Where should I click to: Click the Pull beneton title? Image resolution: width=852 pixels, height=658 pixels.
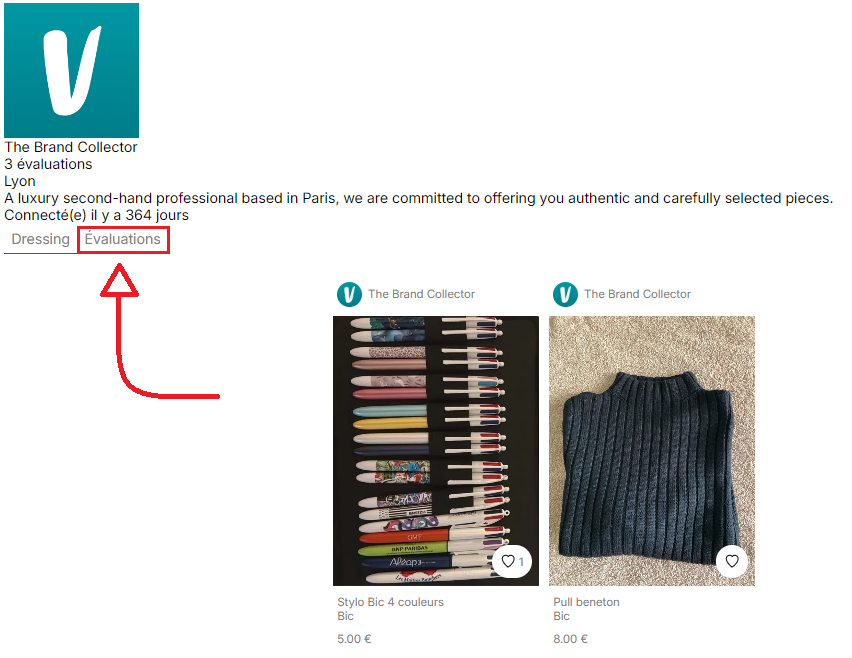click(x=586, y=602)
